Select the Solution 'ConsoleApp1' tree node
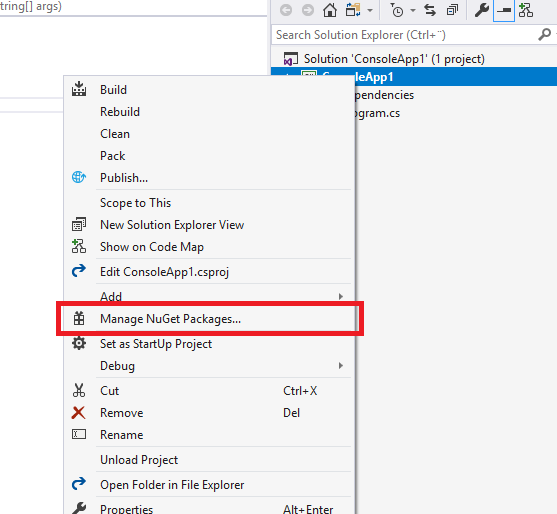The height and width of the screenshot is (514, 557). coord(394,59)
